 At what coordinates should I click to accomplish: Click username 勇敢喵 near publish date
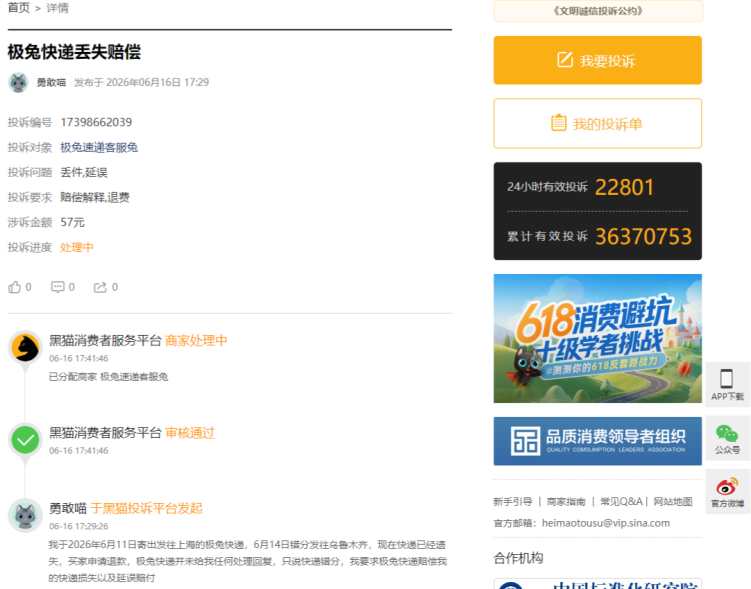coord(51,82)
